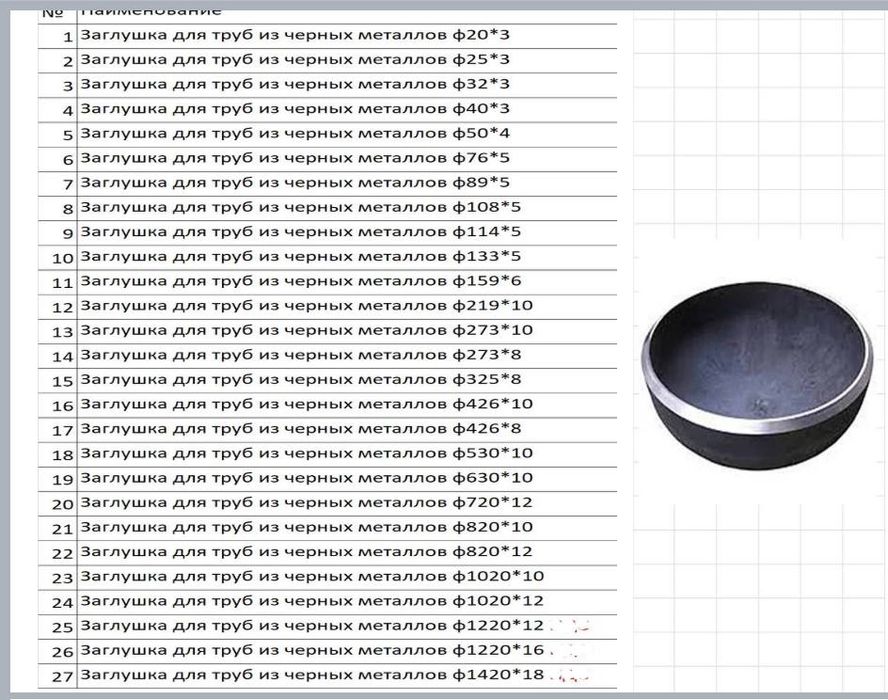Image resolution: width=888 pixels, height=700 pixels.
Task: Click row number 20 cell
Action: point(58,504)
